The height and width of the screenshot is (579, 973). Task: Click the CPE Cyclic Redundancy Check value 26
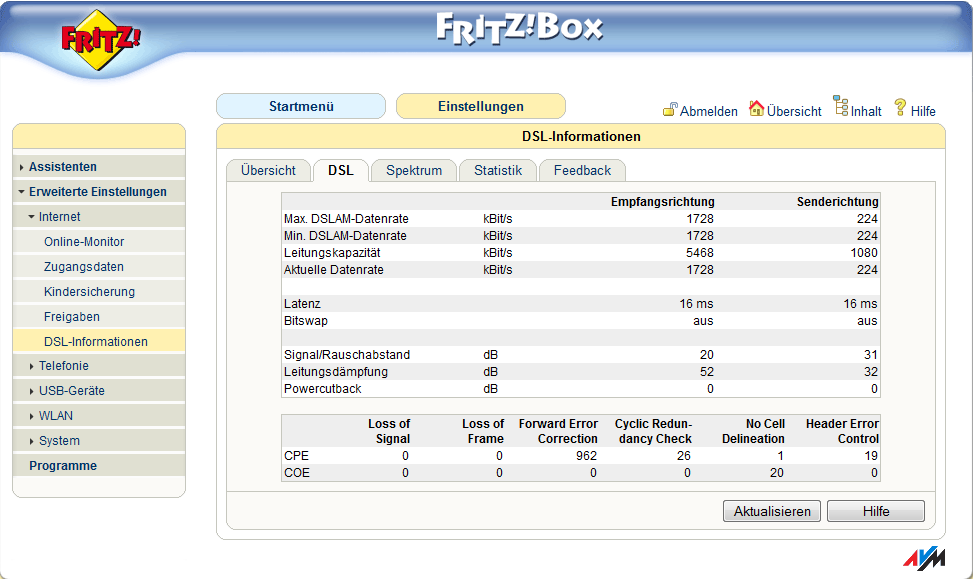click(x=684, y=456)
